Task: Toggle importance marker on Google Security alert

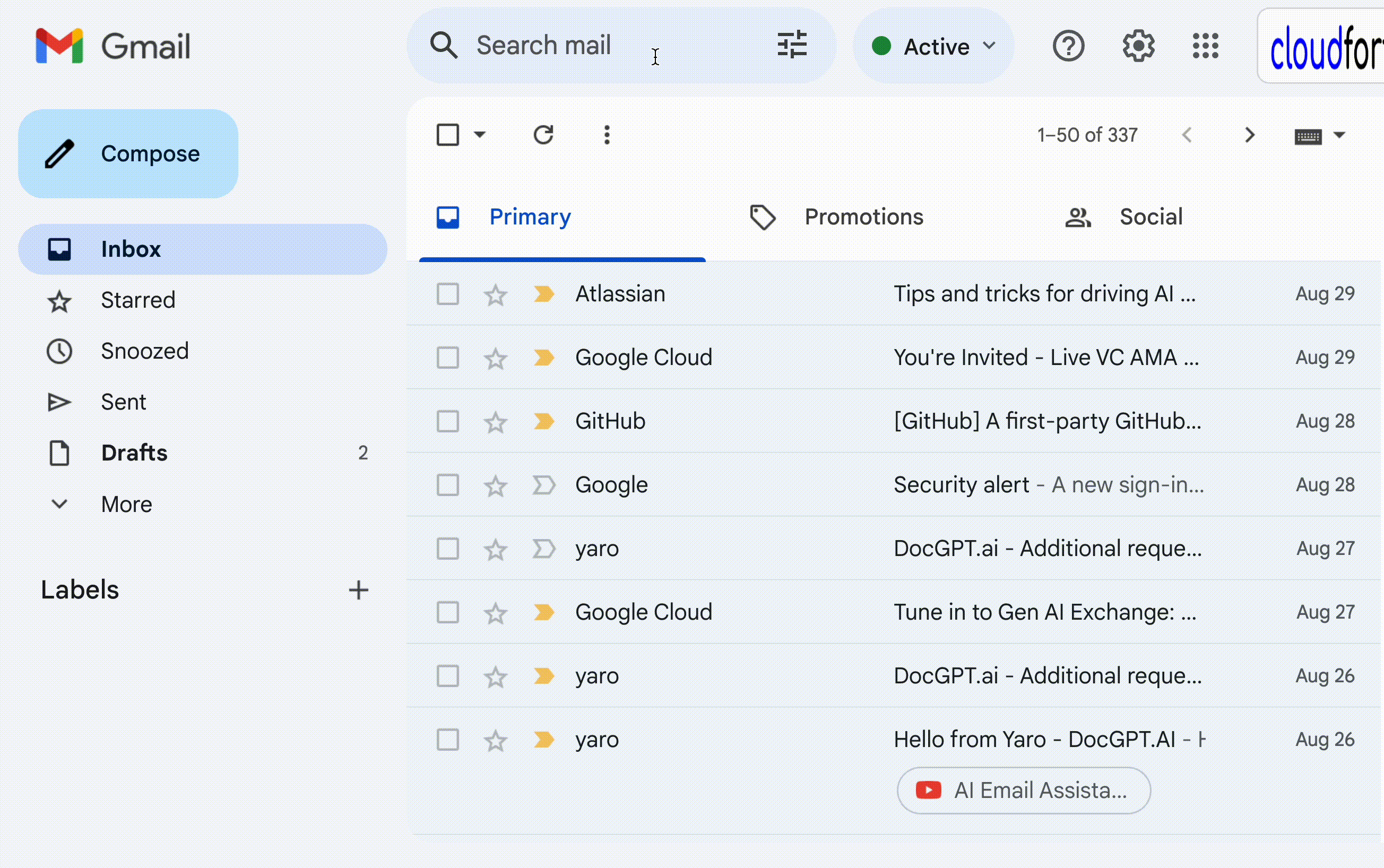Action: click(543, 485)
